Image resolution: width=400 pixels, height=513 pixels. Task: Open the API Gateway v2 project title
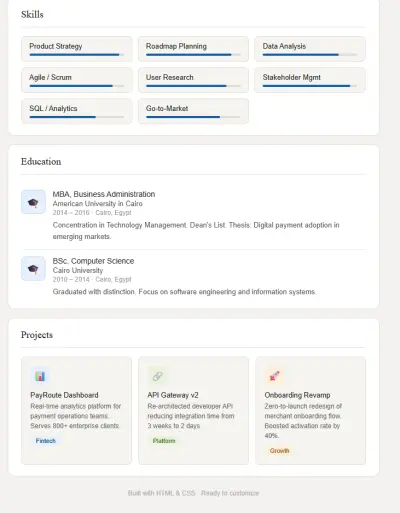click(x=173, y=395)
